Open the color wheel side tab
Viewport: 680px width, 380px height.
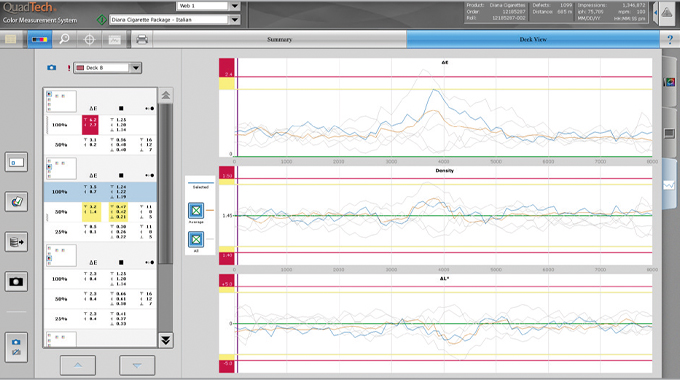click(670, 82)
